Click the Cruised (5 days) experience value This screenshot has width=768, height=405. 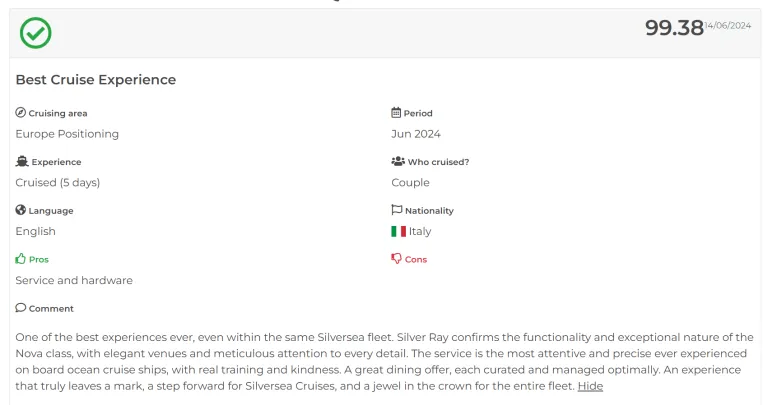coord(58,183)
